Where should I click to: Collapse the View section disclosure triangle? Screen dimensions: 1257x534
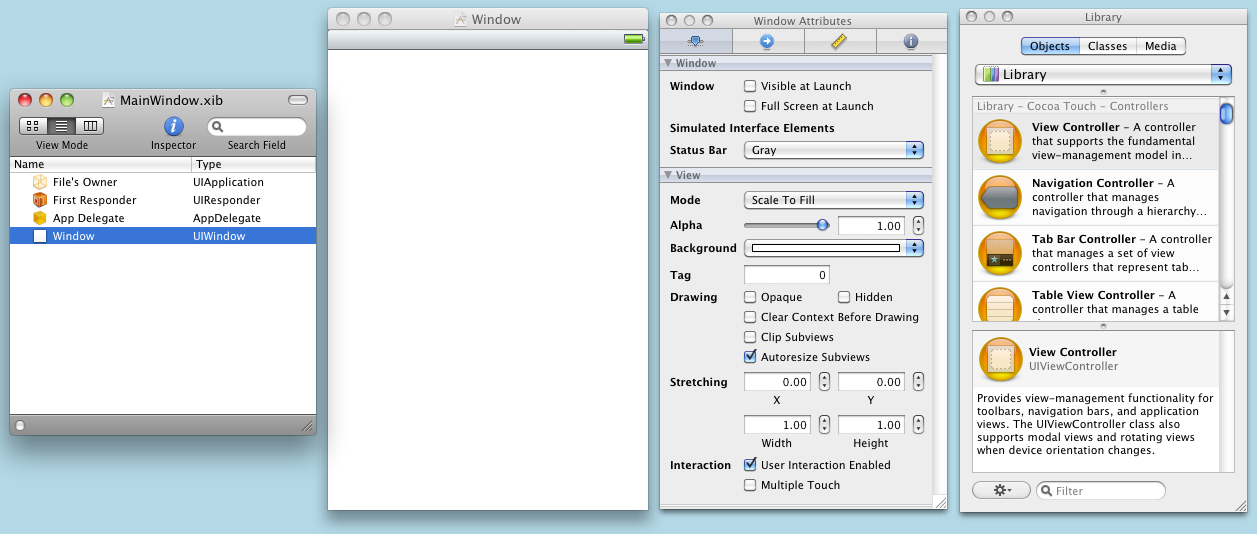[x=668, y=175]
